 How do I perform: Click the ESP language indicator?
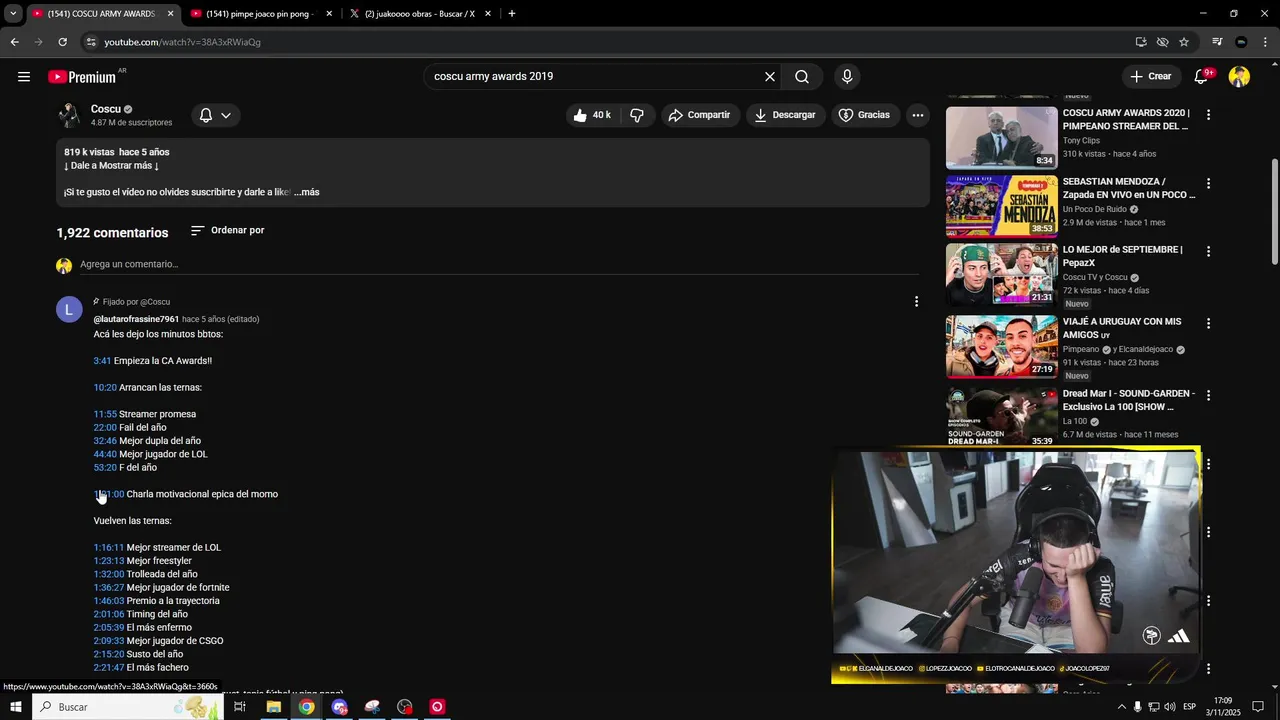(x=1190, y=707)
